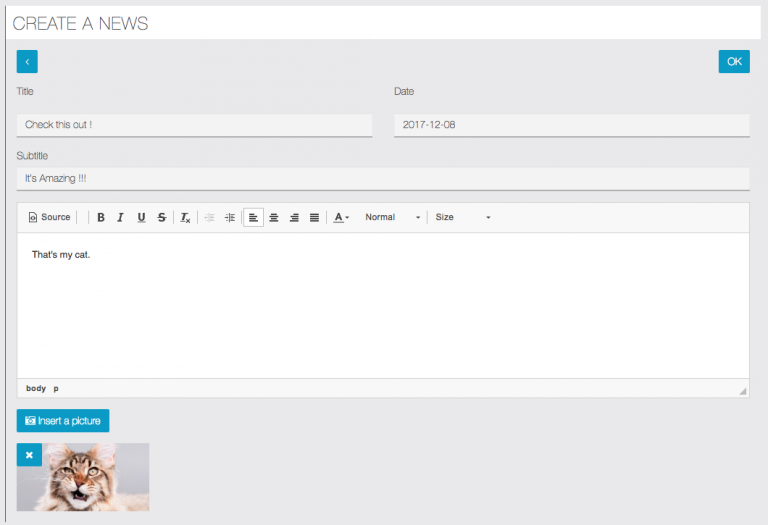This screenshot has width=768, height=525.
Task: Expand the Normal paragraph format dropdown
Action: pyautogui.click(x=392, y=217)
